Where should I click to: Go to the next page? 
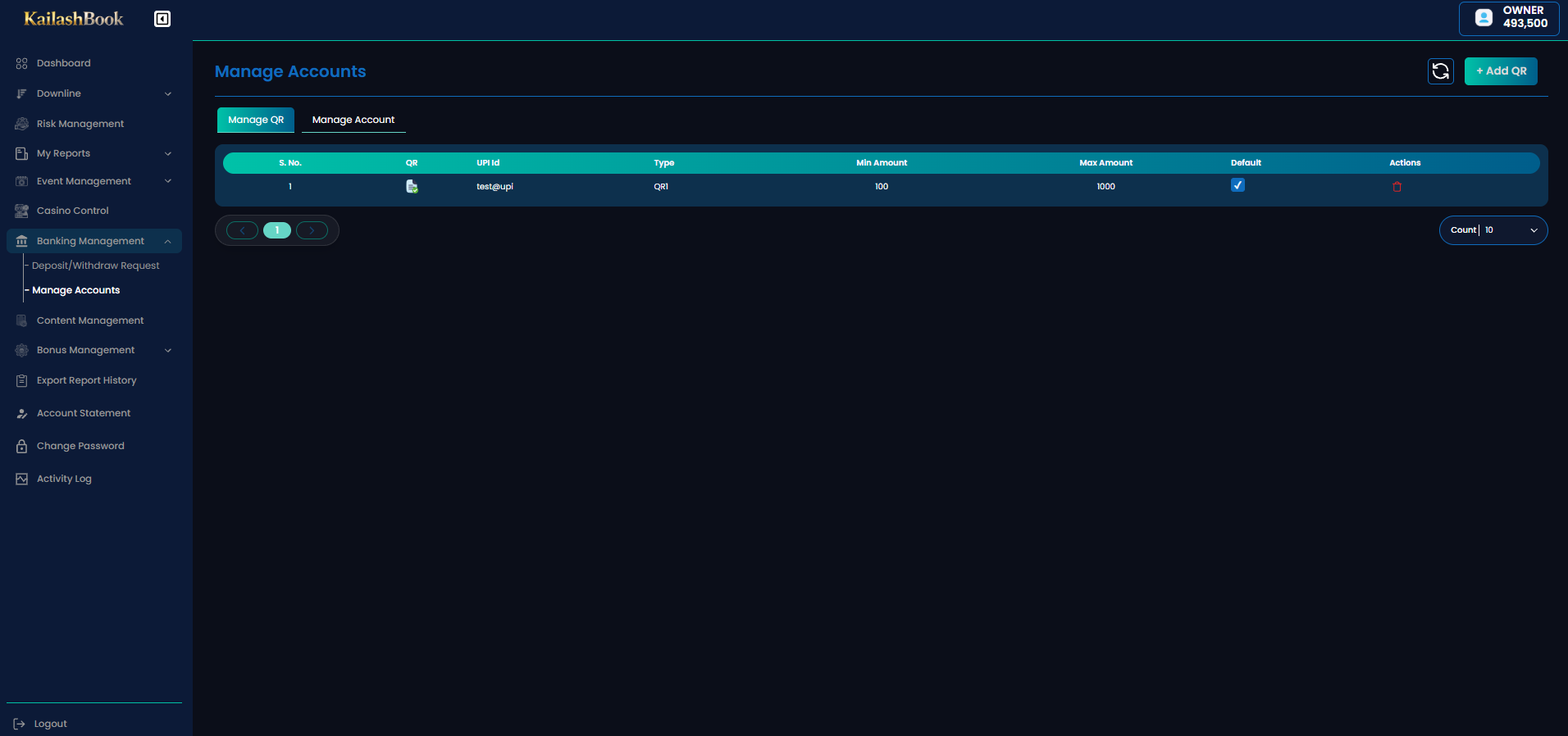tap(312, 230)
